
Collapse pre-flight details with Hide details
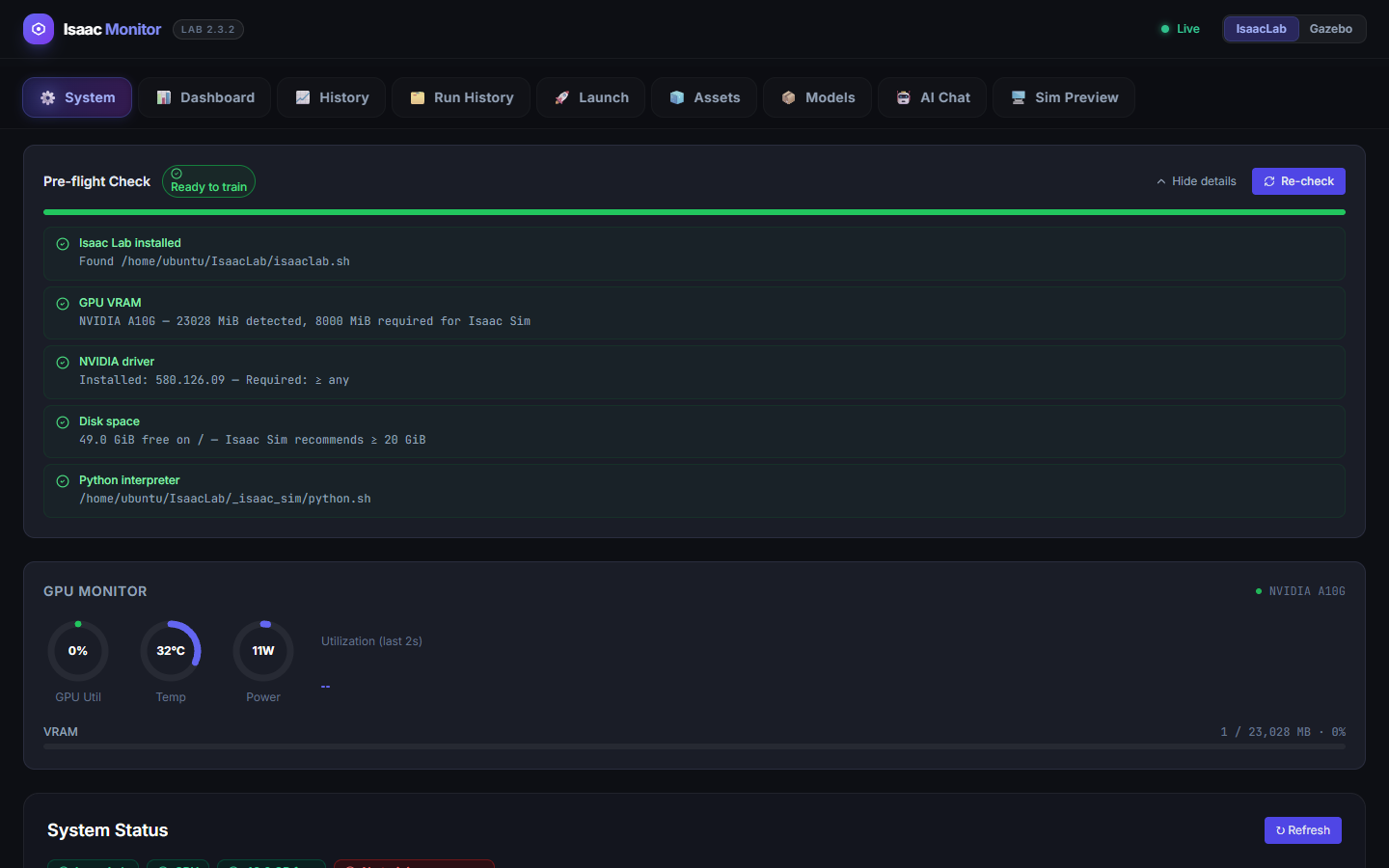click(x=1196, y=181)
